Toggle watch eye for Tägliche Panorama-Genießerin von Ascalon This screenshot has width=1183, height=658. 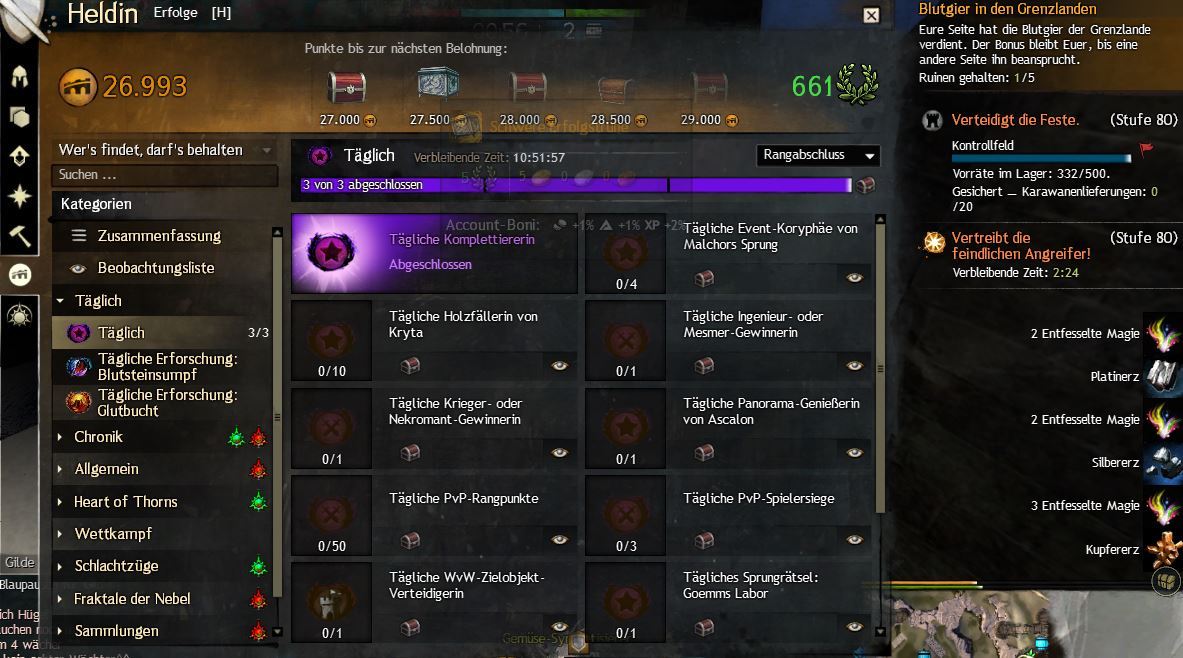click(x=854, y=453)
